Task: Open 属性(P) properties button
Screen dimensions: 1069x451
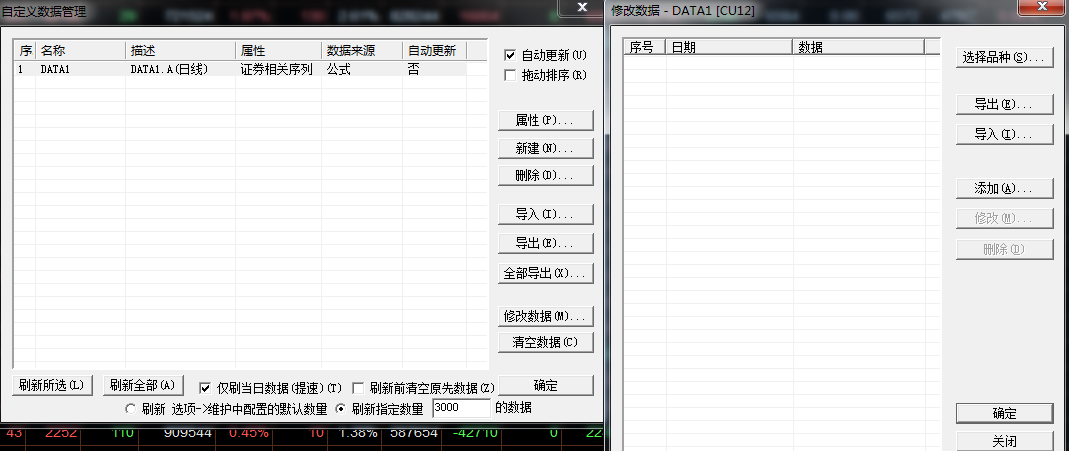Action: click(545, 120)
